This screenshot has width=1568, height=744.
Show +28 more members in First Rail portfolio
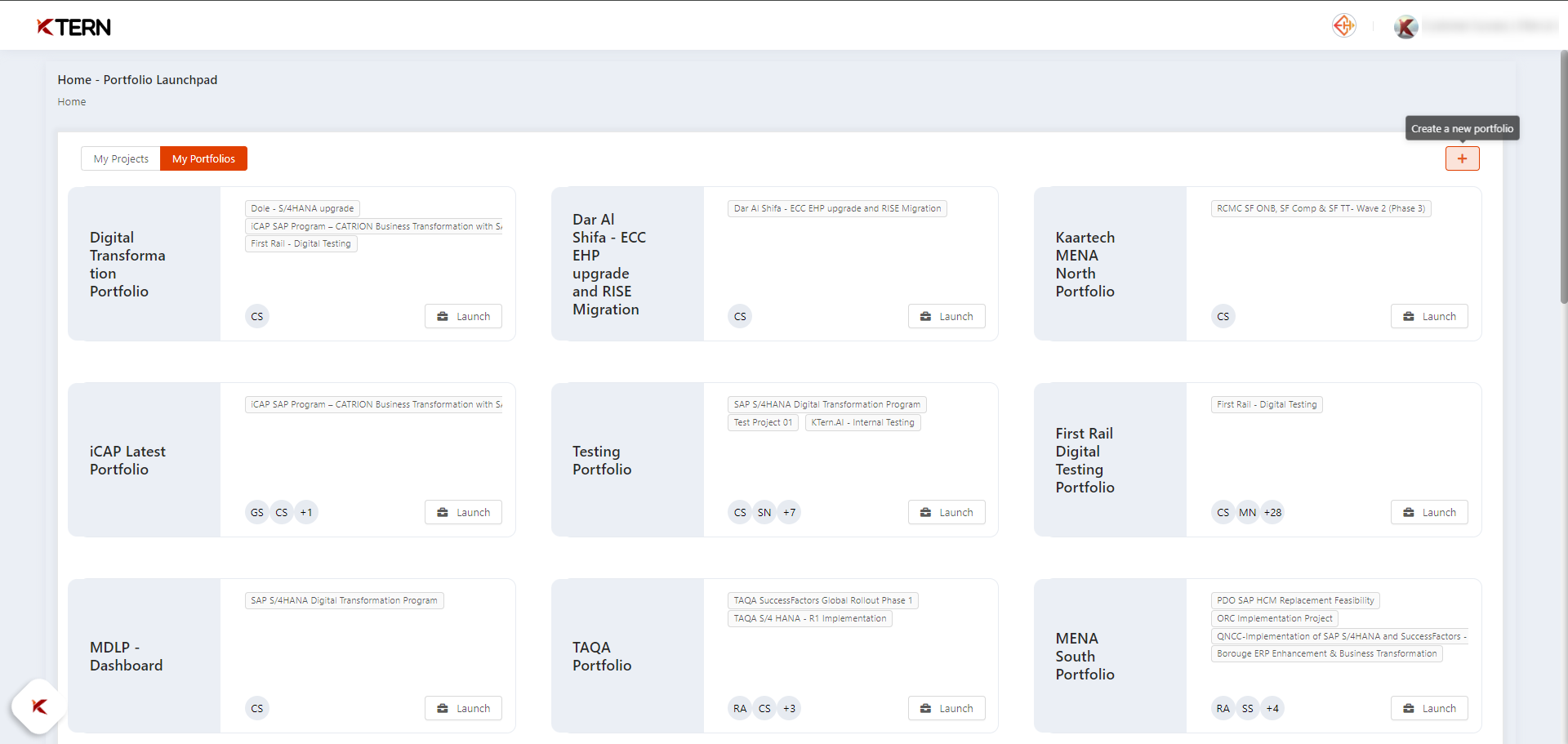[x=1272, y=512]
